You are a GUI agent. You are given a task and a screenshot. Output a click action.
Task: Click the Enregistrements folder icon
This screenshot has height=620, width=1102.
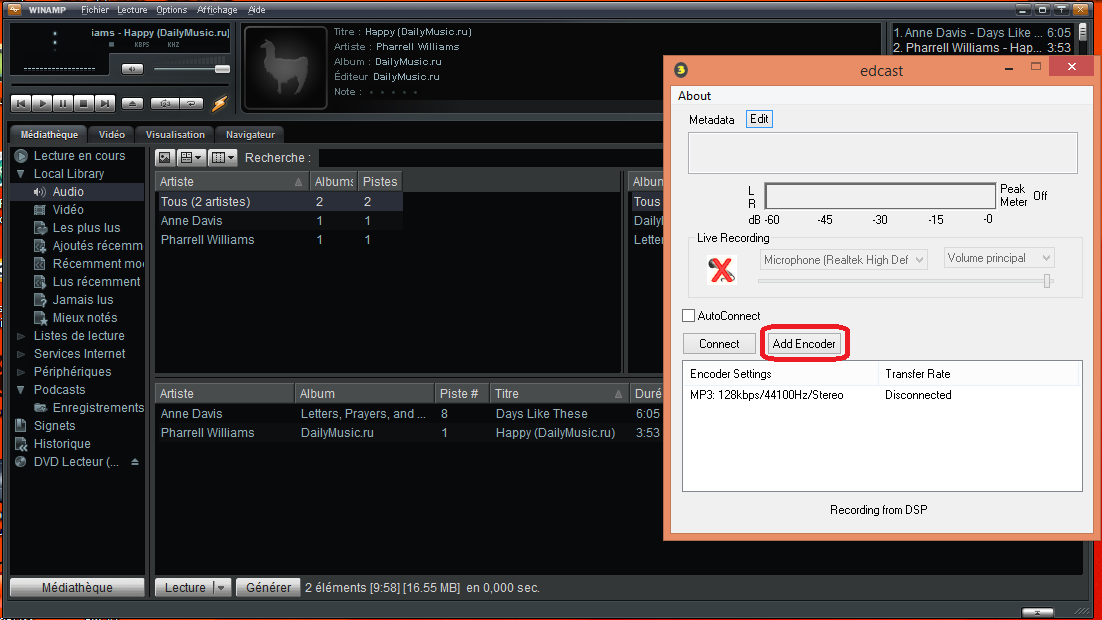click(40, 408)
